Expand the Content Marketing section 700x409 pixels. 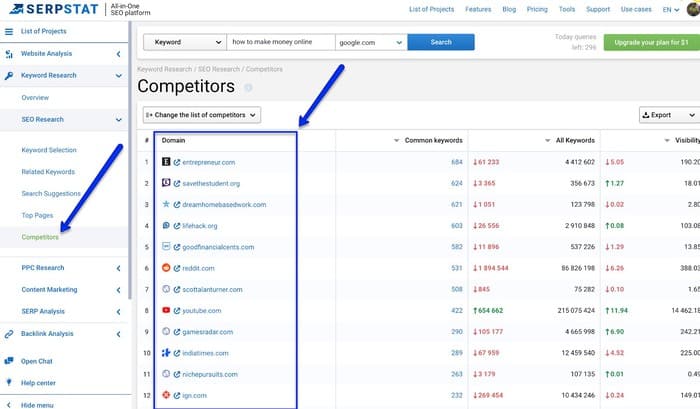click(x=118, y=290)
